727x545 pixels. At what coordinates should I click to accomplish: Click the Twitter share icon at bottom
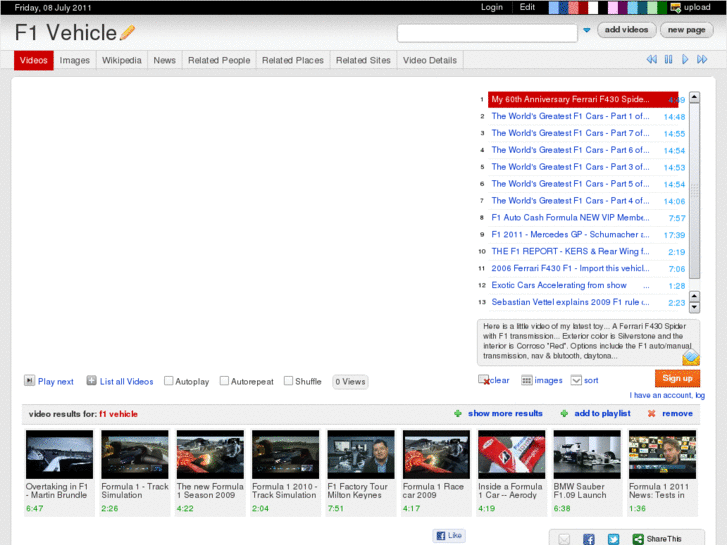[613, 539]
